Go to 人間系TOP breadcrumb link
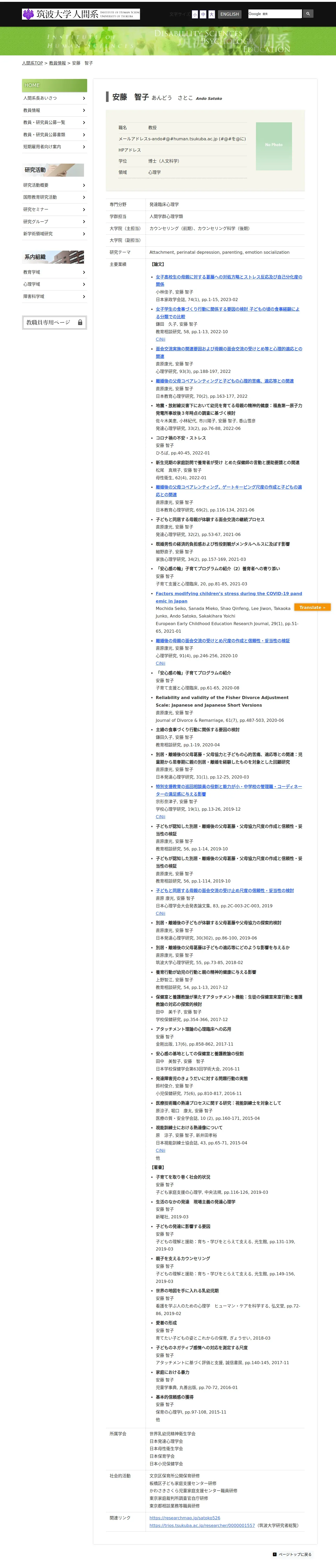This screenshot has height=1568, width=336. coord(32,63)
